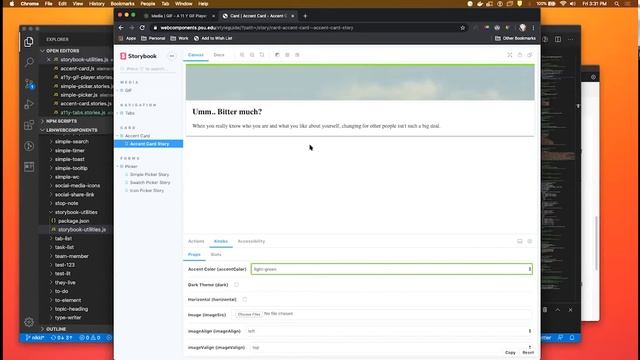
Task: Switch to the Actions addon tab
Action: coord(196,241)
